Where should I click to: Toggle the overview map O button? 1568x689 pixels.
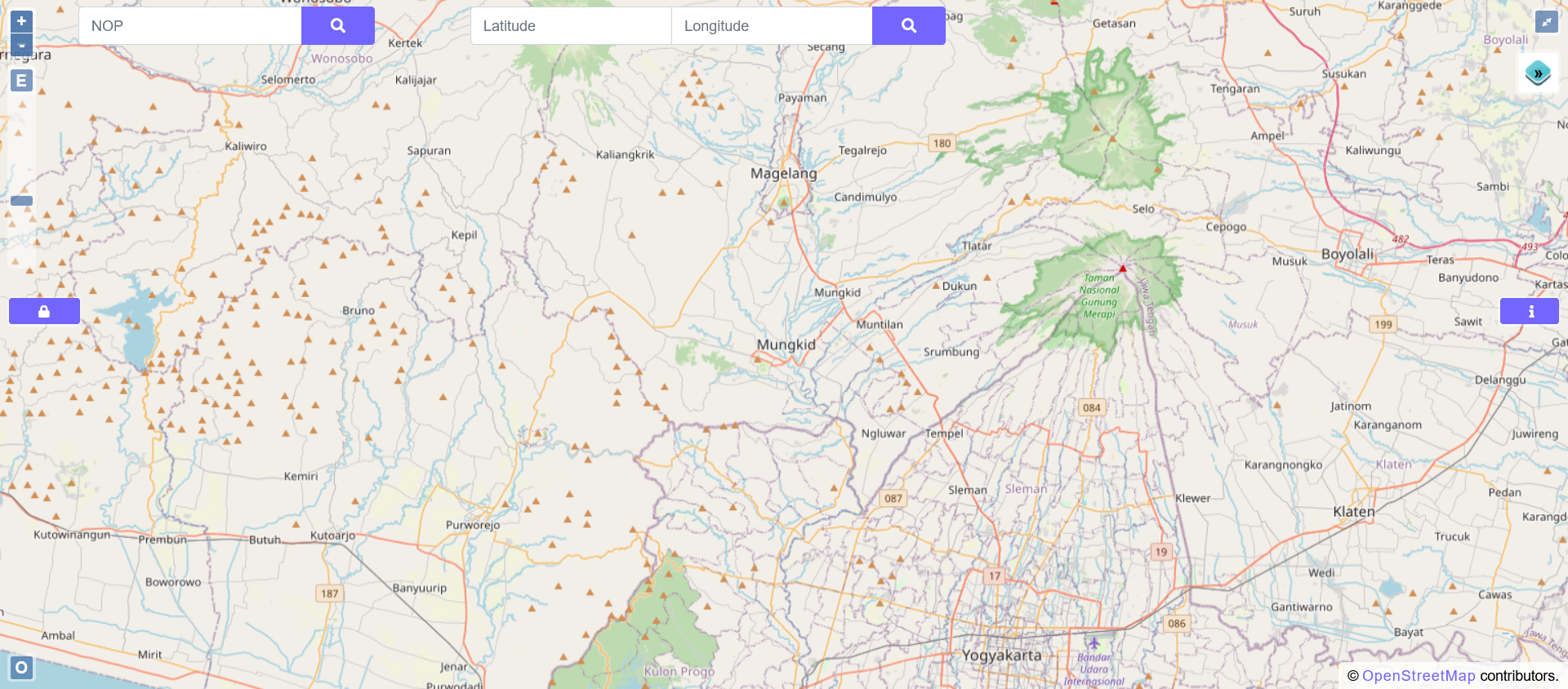pyautogui.click(x=21, y=668)
